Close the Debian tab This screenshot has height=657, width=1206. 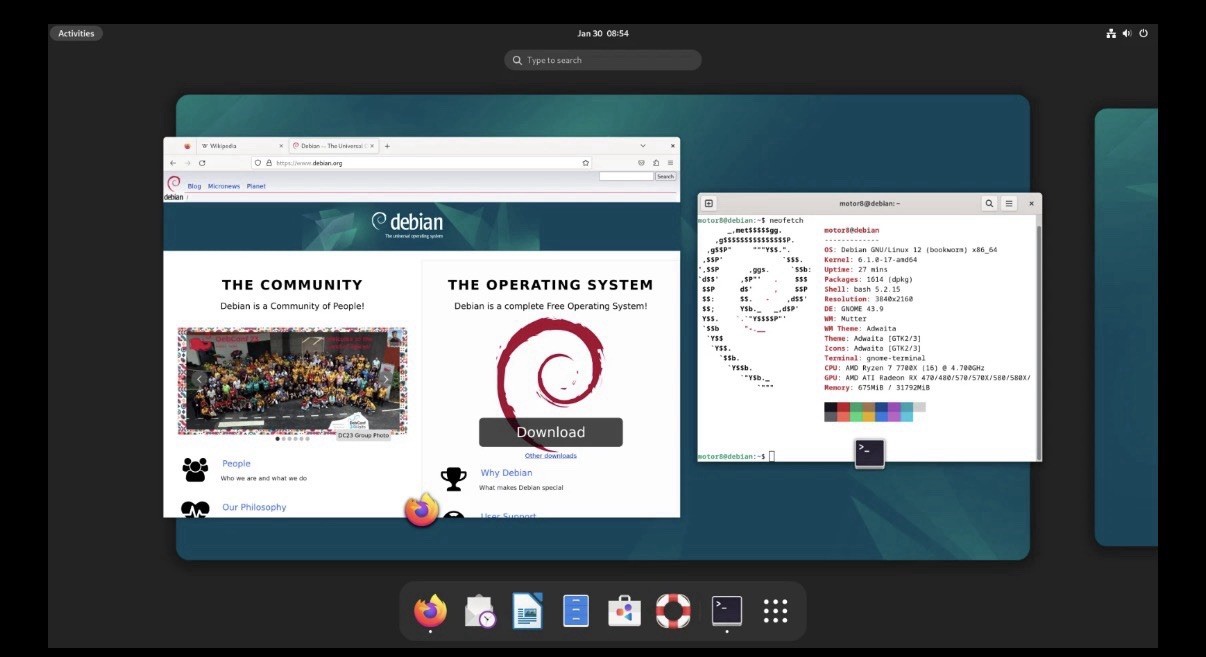coord(373,146)
